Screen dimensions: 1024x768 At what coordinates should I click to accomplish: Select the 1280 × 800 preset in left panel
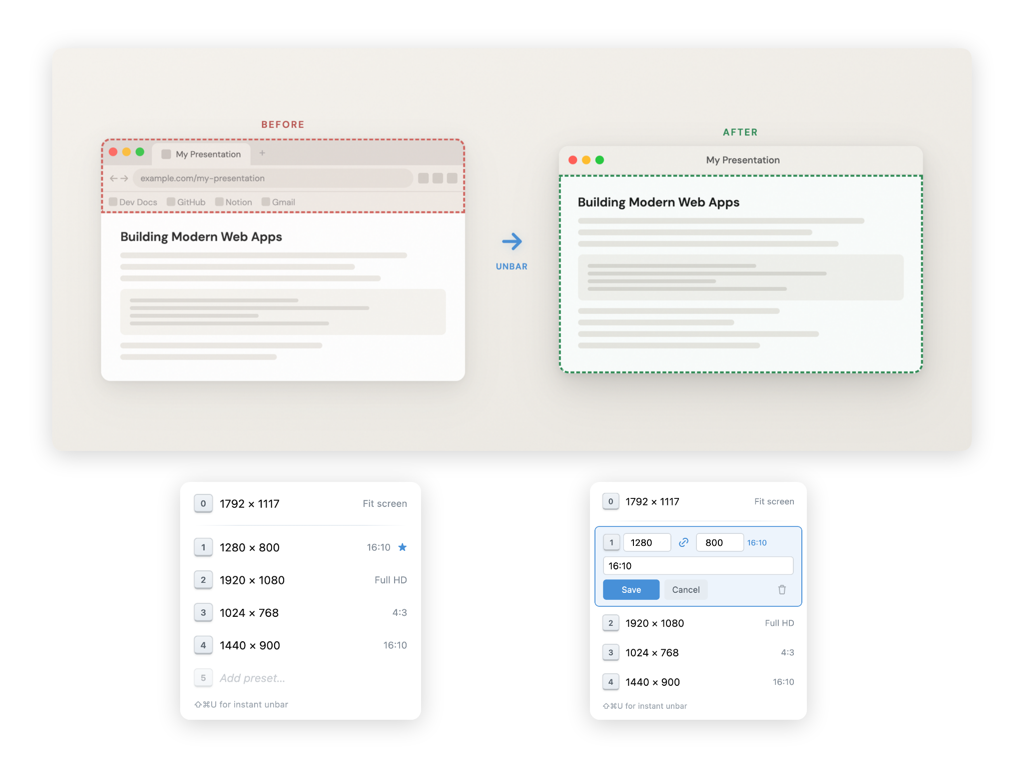click(300, 547)
